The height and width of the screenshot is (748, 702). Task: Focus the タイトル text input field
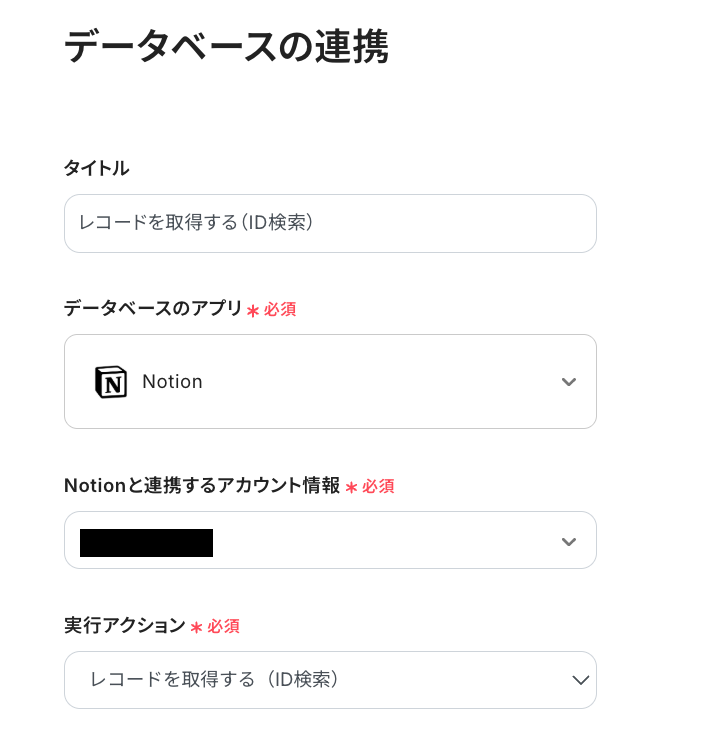pos(330,223)
